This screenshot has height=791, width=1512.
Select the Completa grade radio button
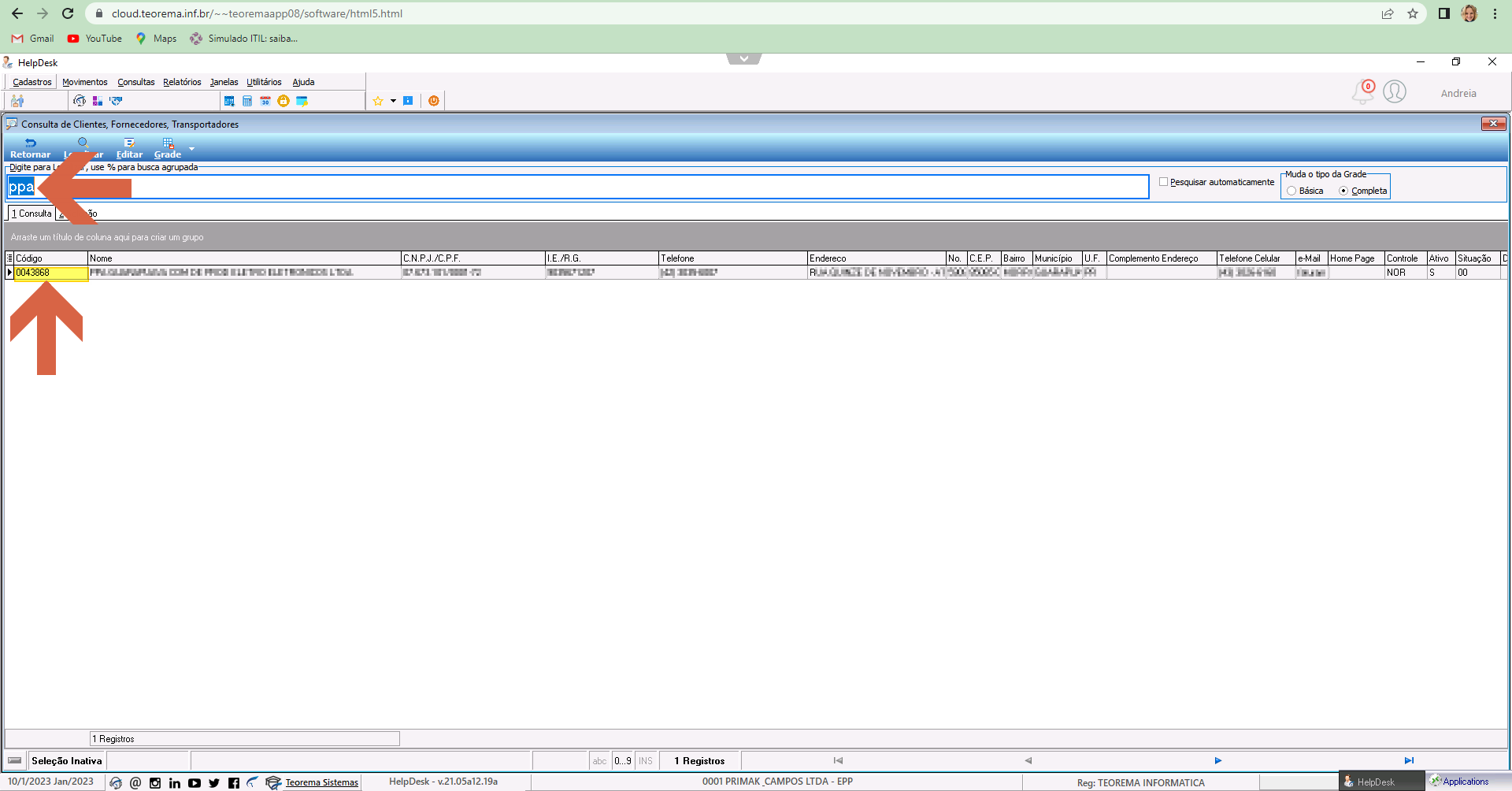[1343, 191]
